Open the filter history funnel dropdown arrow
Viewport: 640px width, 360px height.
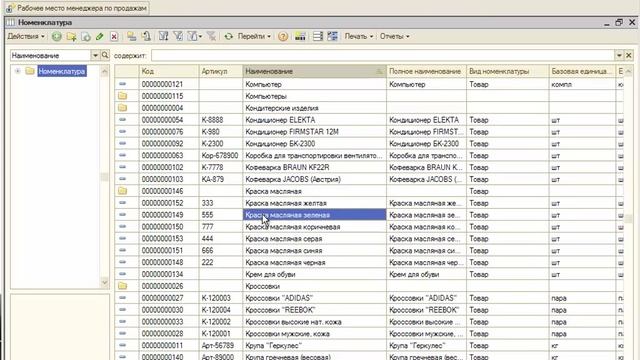pyautogui.click(x=200, y=37)
